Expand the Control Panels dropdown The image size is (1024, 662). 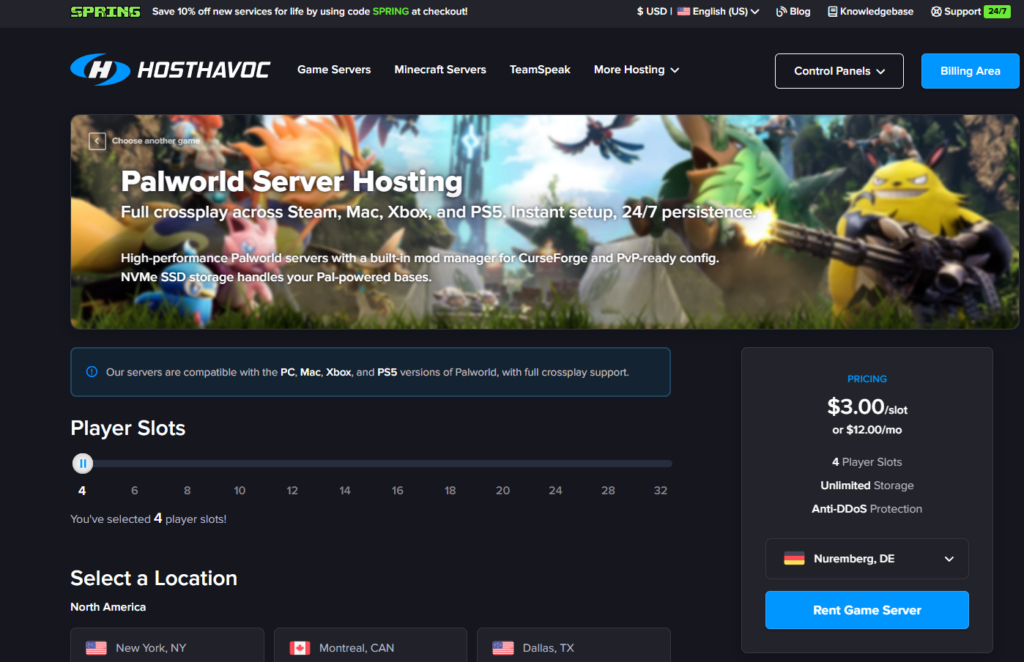coord(839,71)
